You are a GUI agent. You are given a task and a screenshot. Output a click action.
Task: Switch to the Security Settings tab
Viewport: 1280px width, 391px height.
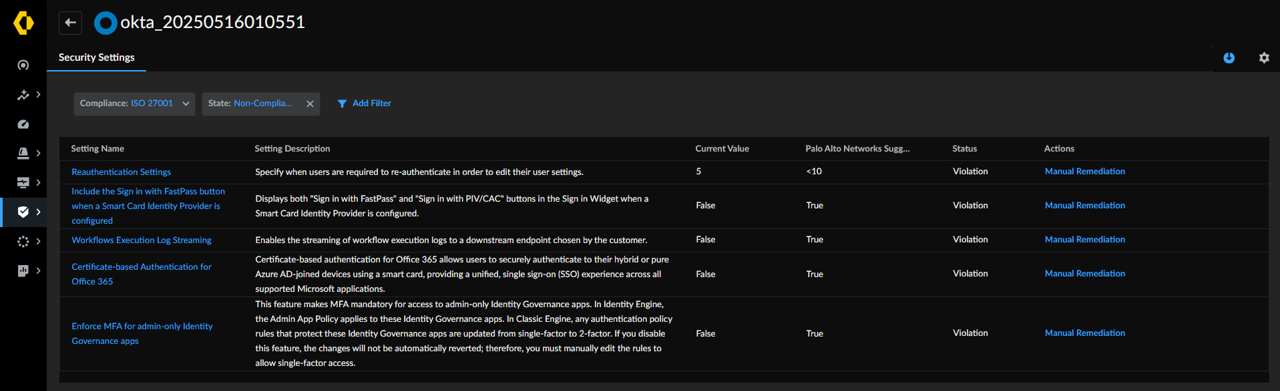(96, 58)
